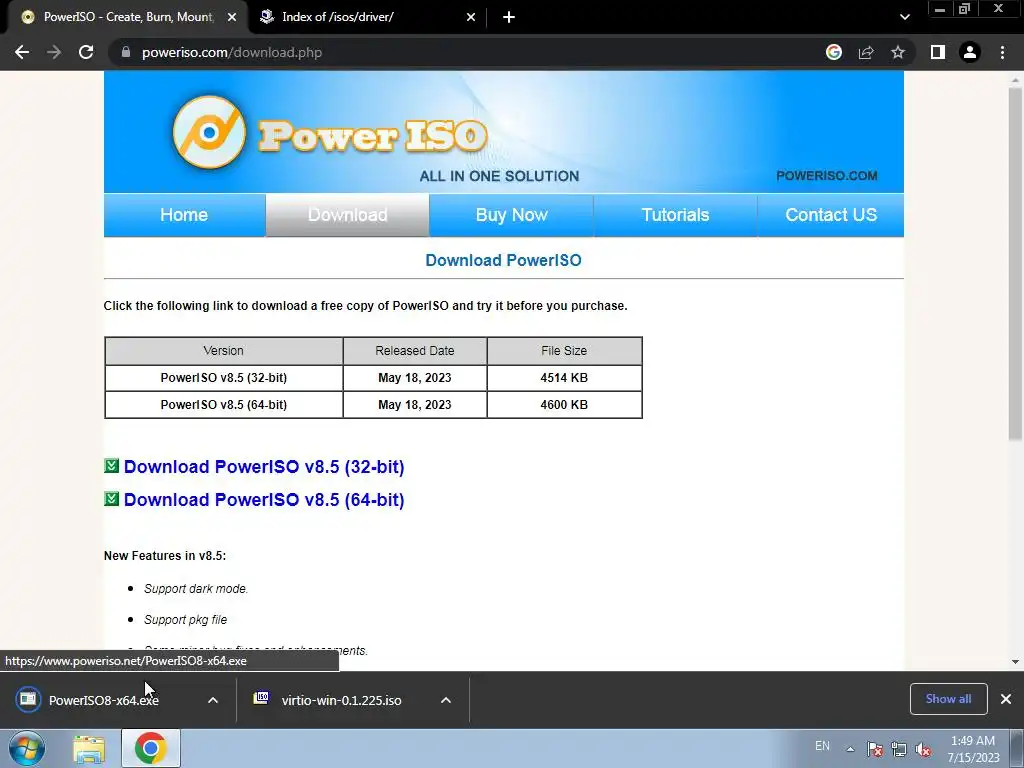Share this page via share icon
This screenshot has height=768, width=1024.
tap(866, 52)
